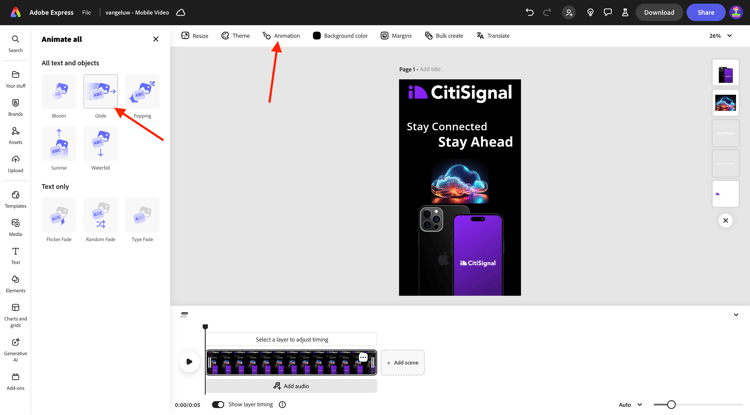Open Bulk create tool
Viewport: 750px width, 415px height.
click(444, 35)
